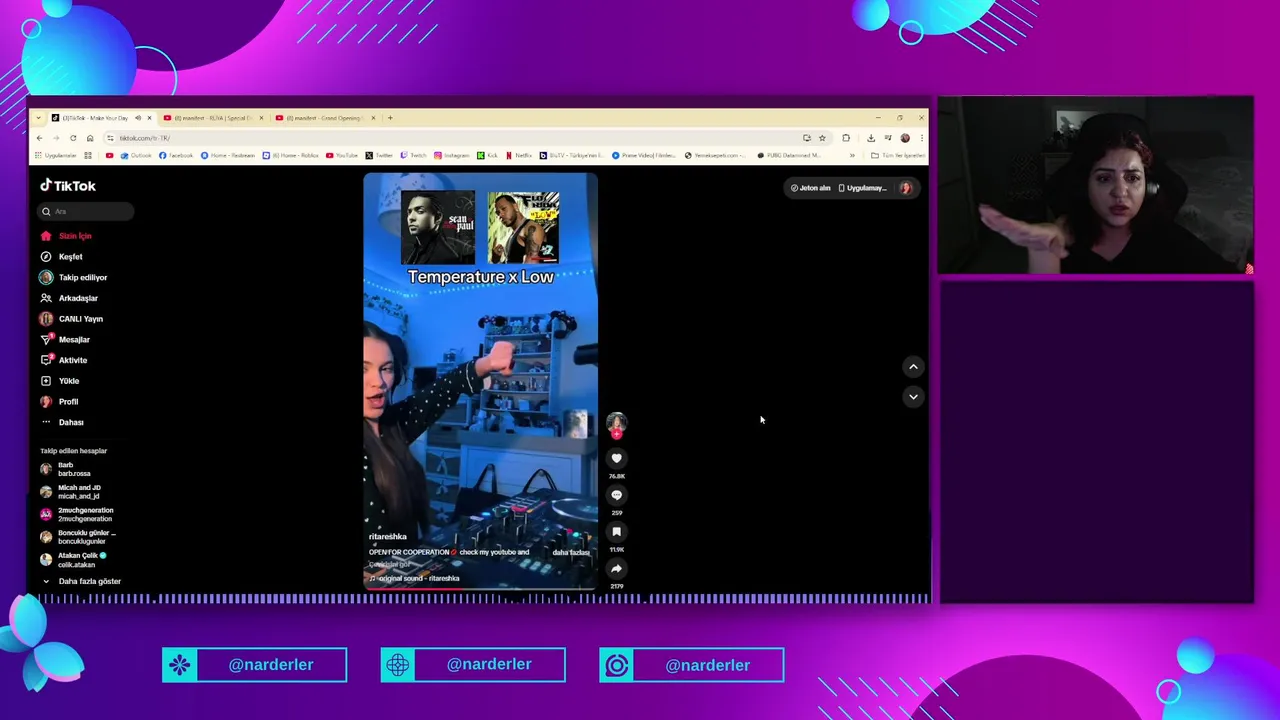The image size is (1280, 720).
Task: Click Jeton alın coins button
Action: (x=811, y=188)
